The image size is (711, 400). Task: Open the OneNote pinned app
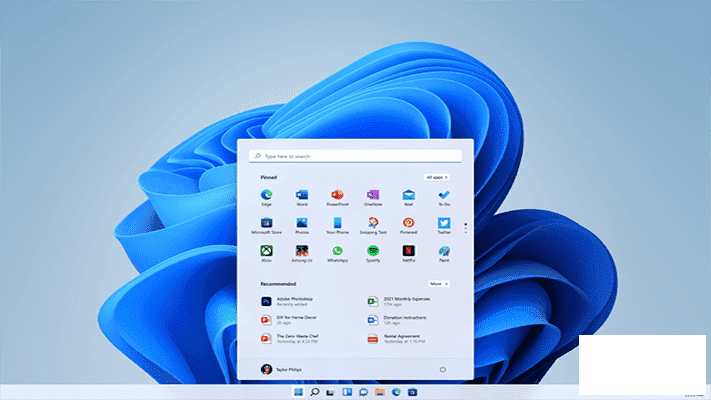point(373,197)
